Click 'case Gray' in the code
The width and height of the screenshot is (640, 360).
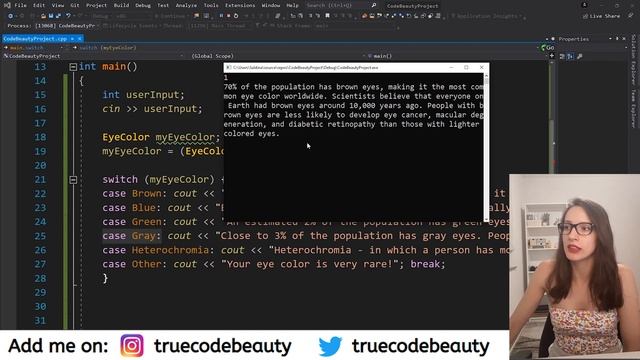pyautogui.click(x=129, y=236)
